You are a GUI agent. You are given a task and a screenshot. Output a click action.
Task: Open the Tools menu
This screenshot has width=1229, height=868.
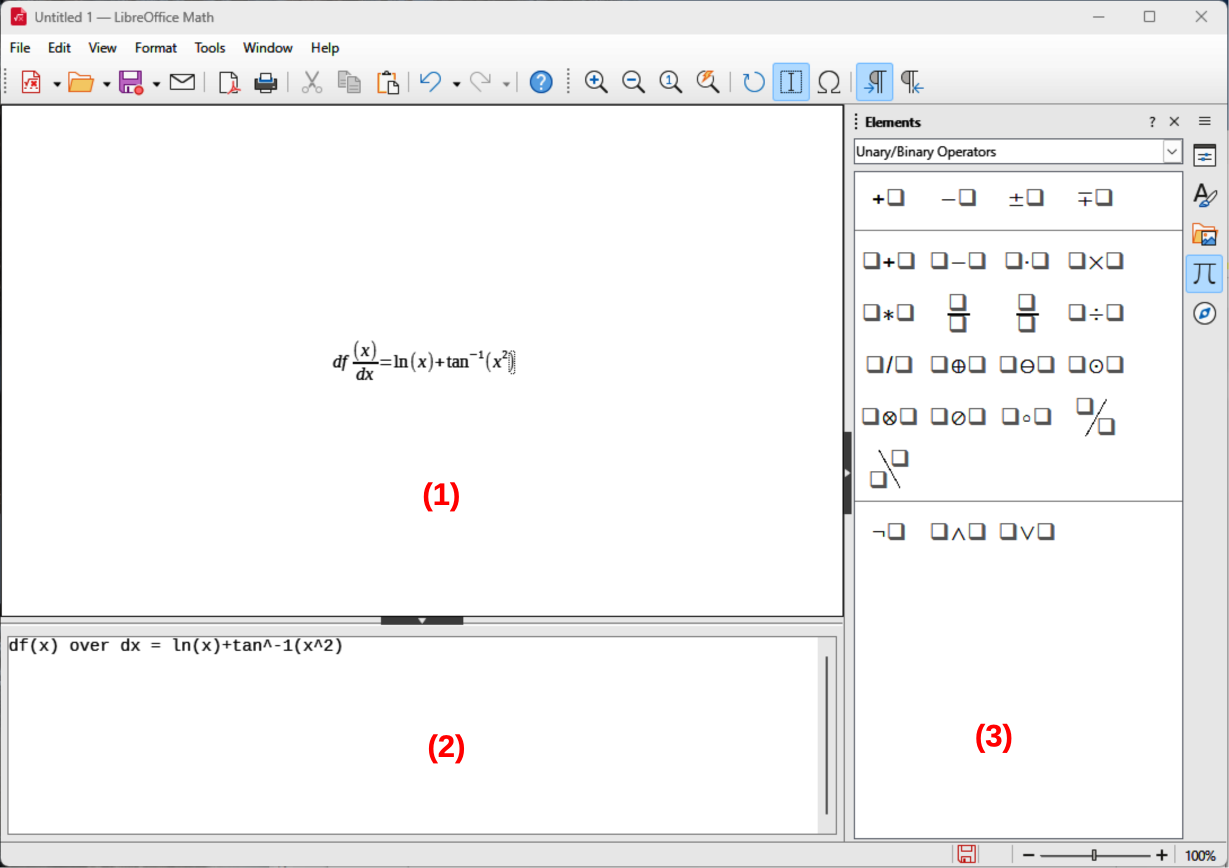tap(210, 48)
